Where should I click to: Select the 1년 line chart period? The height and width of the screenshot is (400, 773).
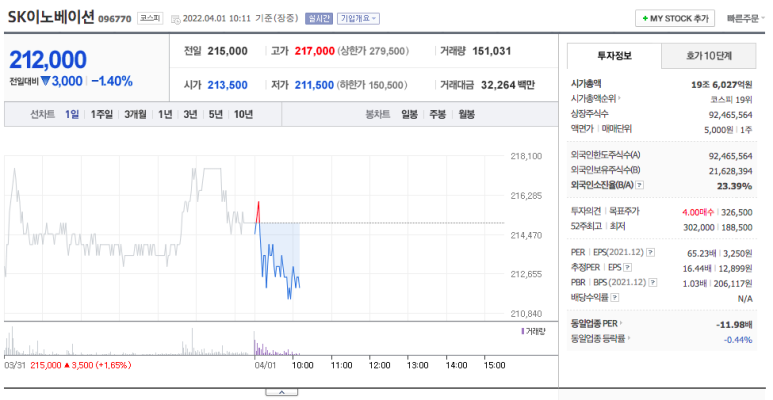click(165, 114)
